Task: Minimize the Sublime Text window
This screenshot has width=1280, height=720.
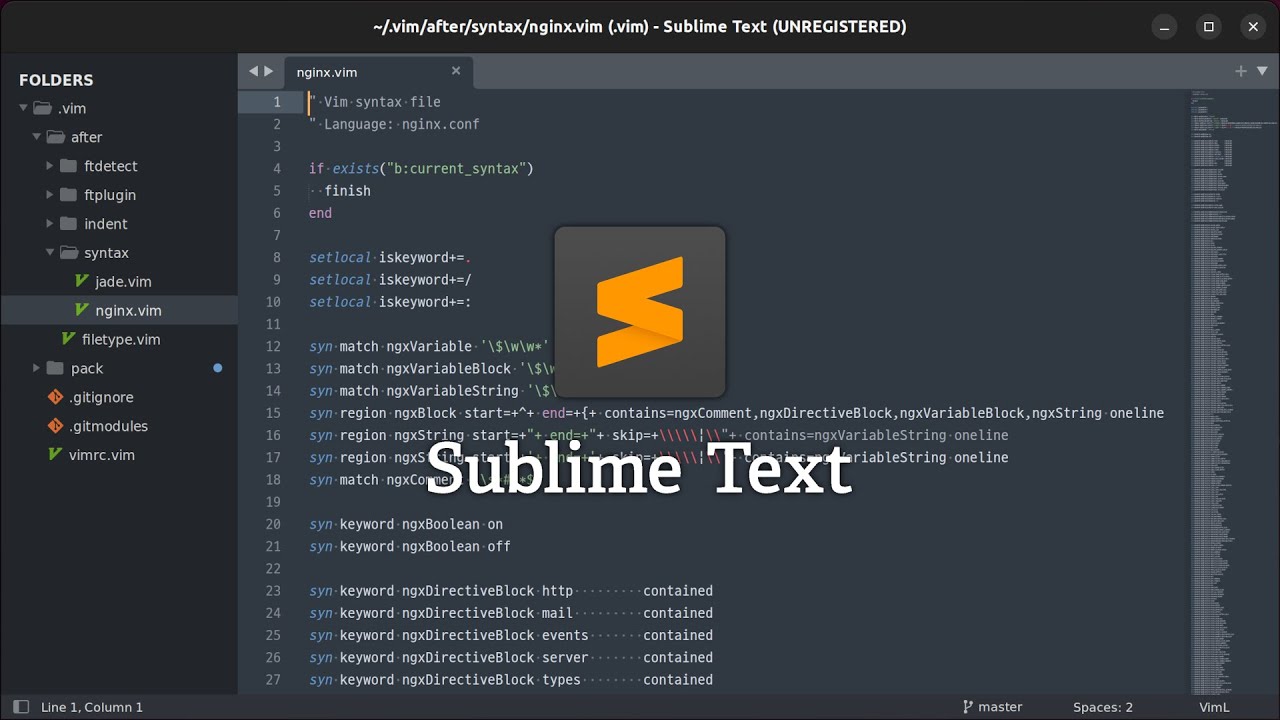Action: point(1164,27)
